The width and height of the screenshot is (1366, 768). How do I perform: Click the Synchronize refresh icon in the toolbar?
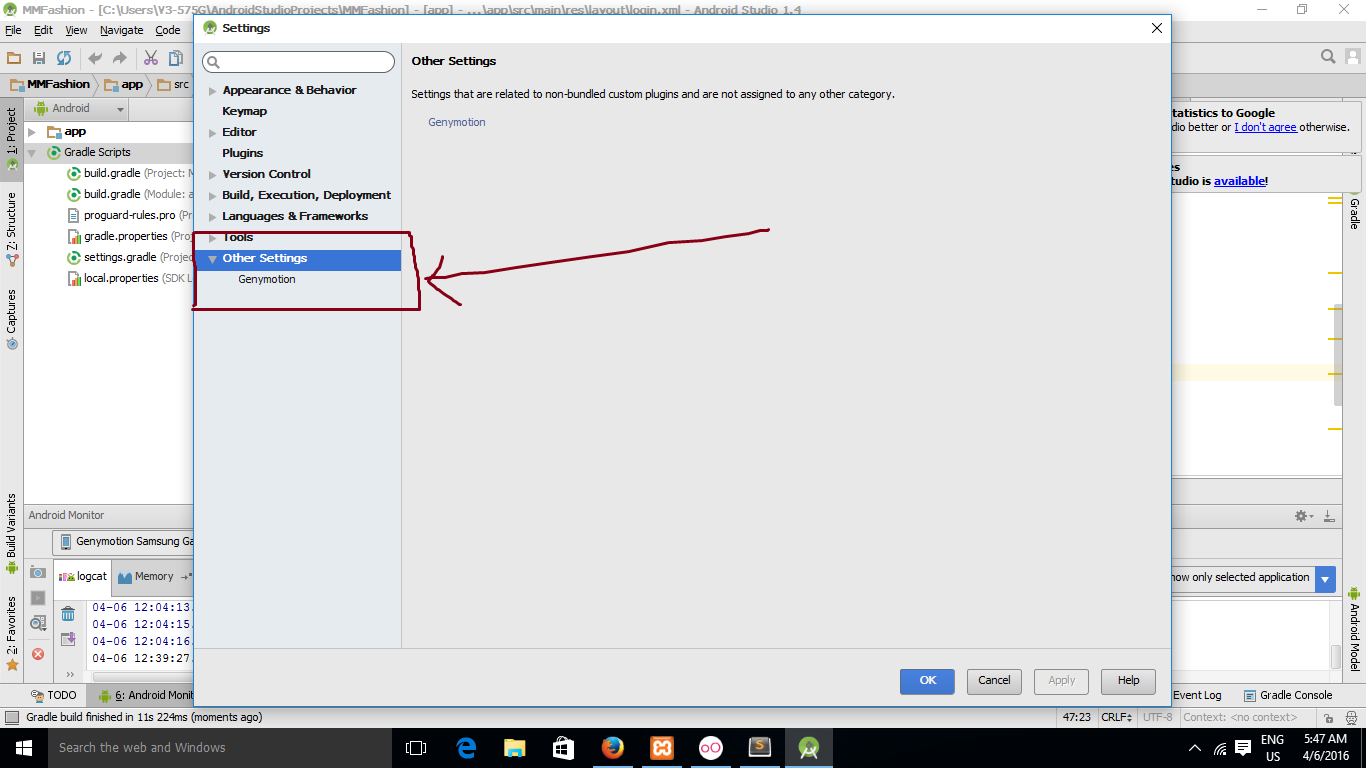64,58
